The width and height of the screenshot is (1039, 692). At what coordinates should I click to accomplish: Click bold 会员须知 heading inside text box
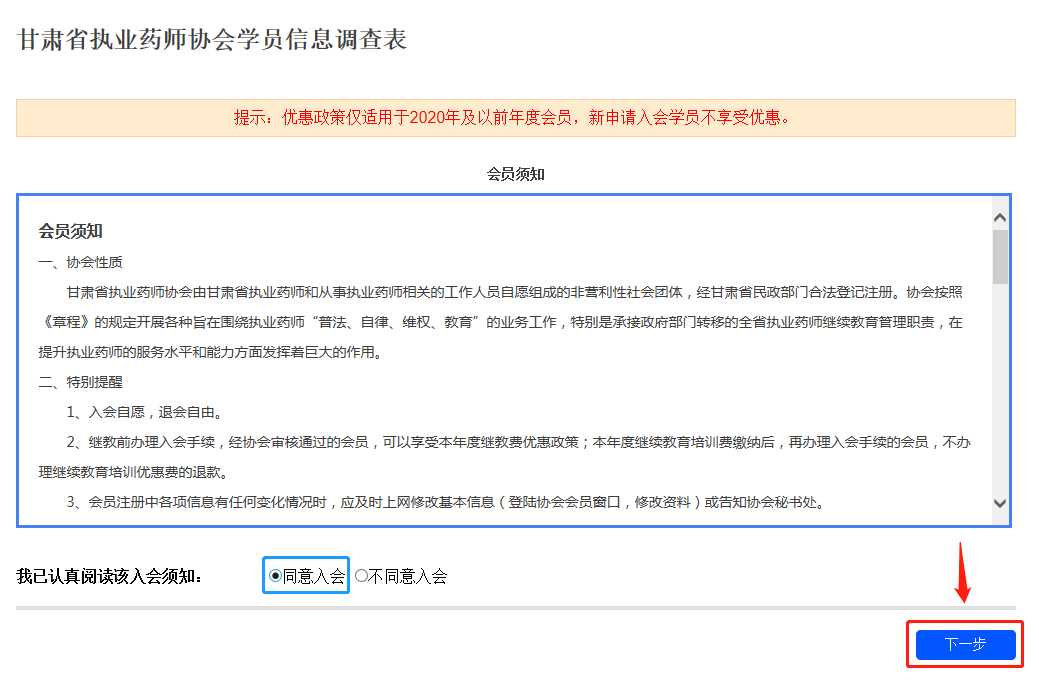(70, 231)
